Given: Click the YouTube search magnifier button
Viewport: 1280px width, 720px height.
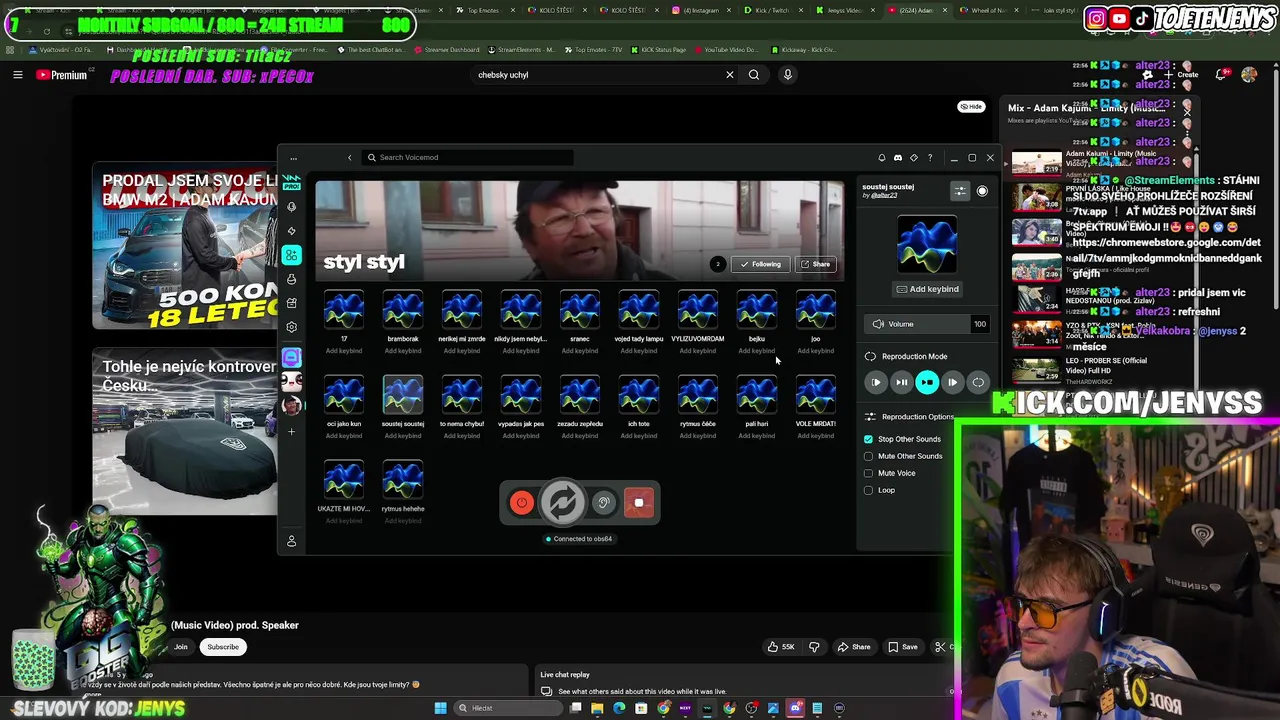Looking at the screenshot, I should pos(754,75).
